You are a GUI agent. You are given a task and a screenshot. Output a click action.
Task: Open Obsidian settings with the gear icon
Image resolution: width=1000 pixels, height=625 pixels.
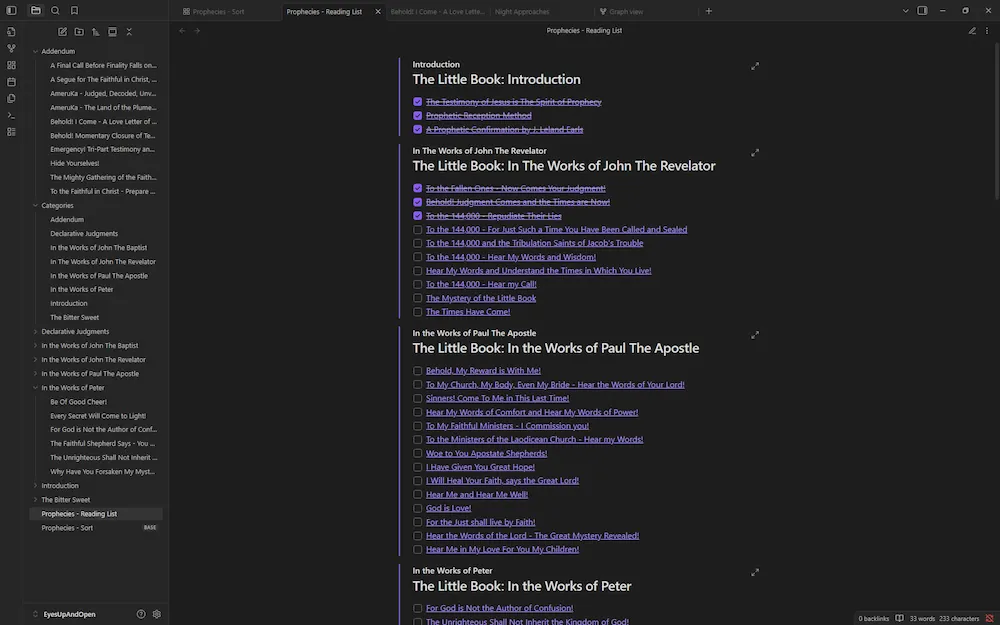156,614
